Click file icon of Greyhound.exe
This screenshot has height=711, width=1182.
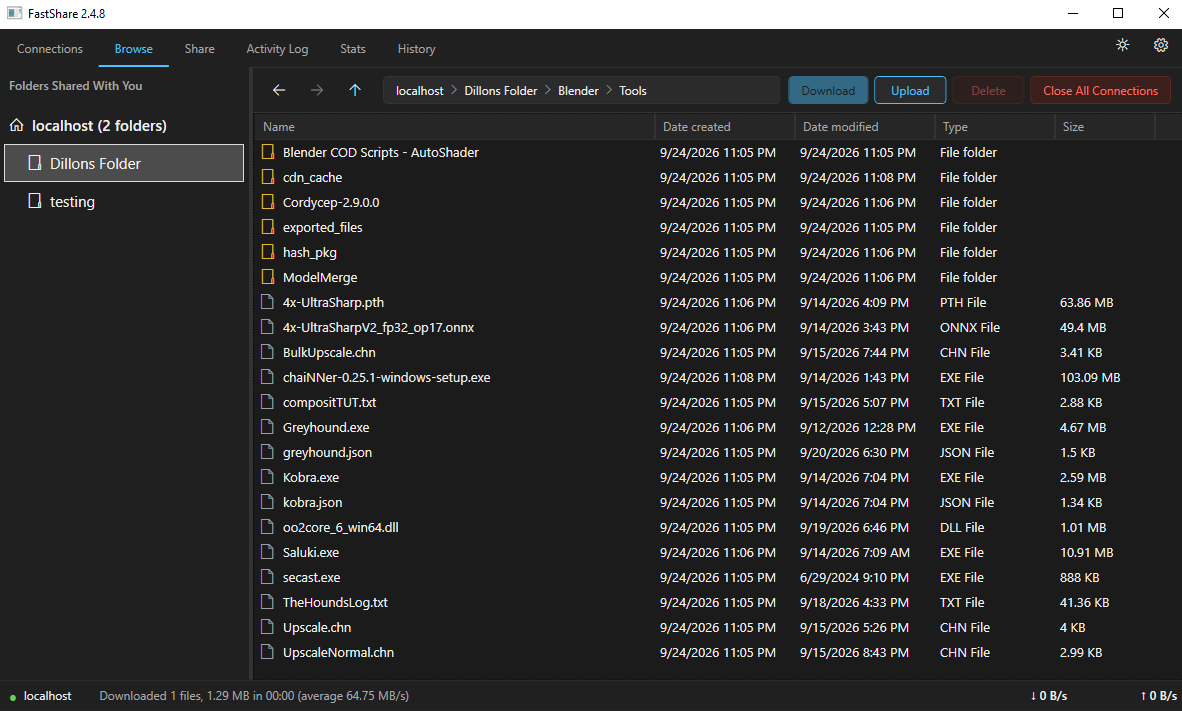coord(267,427)
